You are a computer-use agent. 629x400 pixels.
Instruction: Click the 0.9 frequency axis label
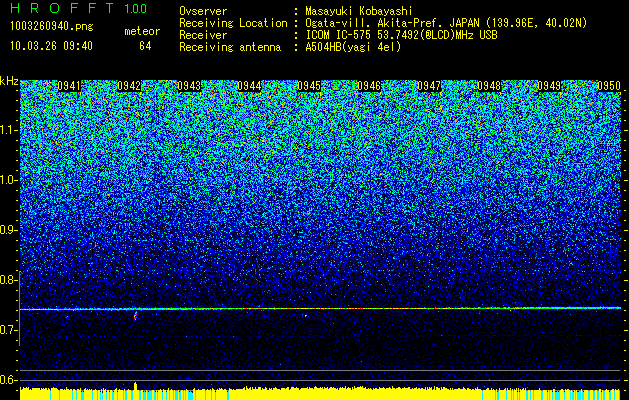8,230
